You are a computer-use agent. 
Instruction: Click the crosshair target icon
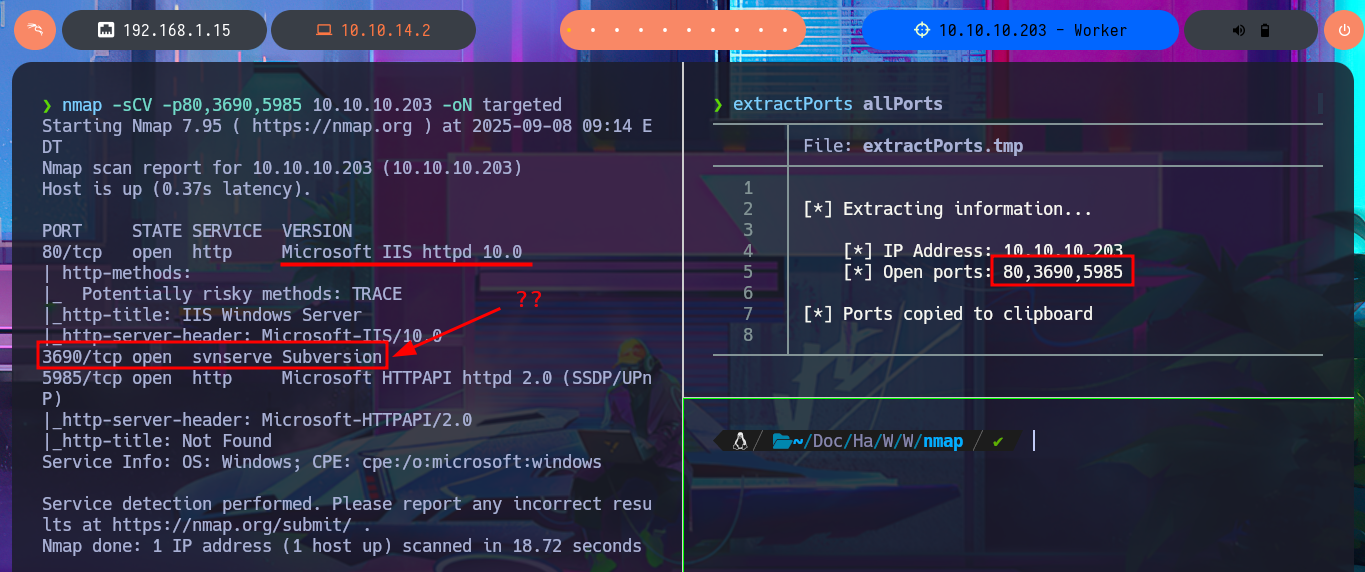922,30
